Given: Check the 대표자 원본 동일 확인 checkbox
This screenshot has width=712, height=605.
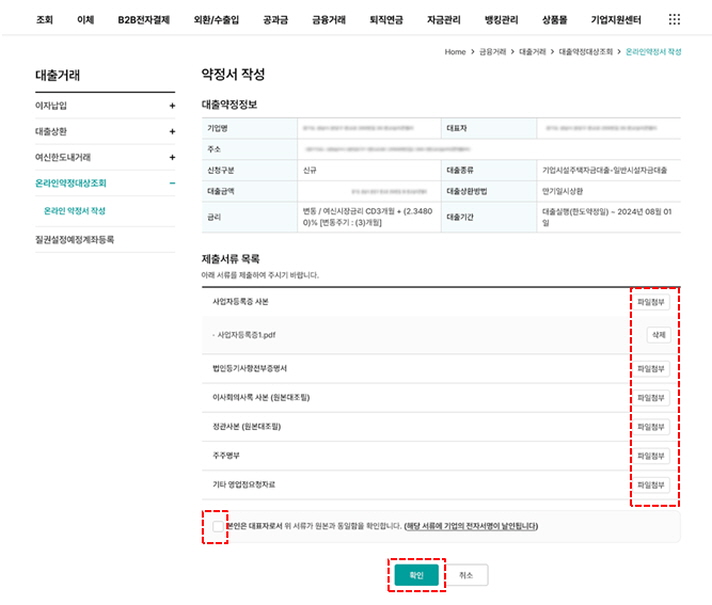Looking at the screenshot, I should click(219, 525).
